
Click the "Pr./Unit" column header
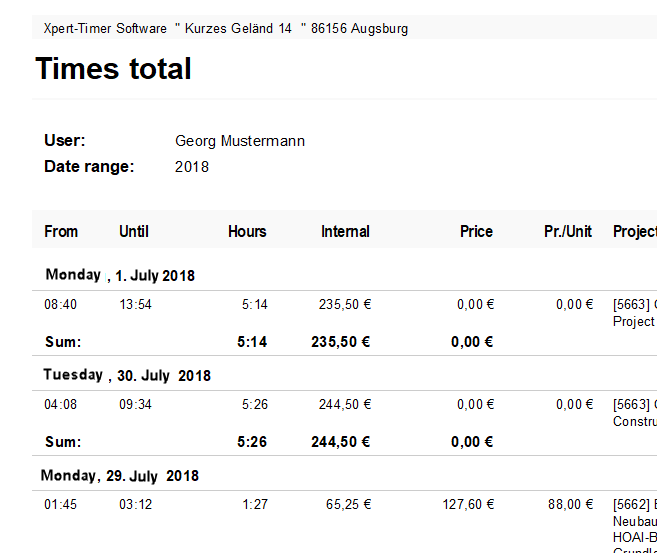tap(568, 231)
